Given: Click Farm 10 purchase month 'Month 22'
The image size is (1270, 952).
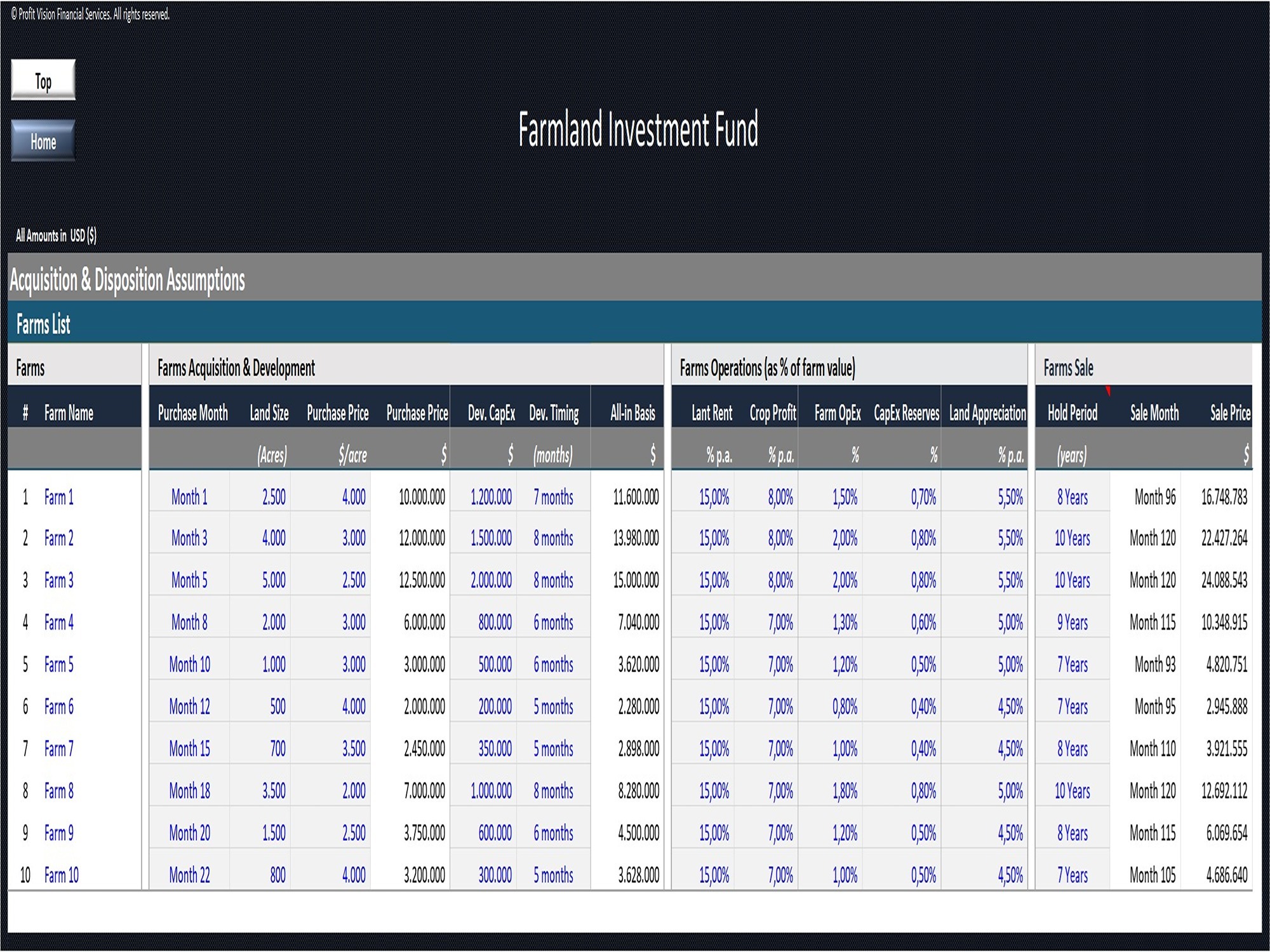Looking at the screenshot, I should pyautogui.click(x=189, y=875).
